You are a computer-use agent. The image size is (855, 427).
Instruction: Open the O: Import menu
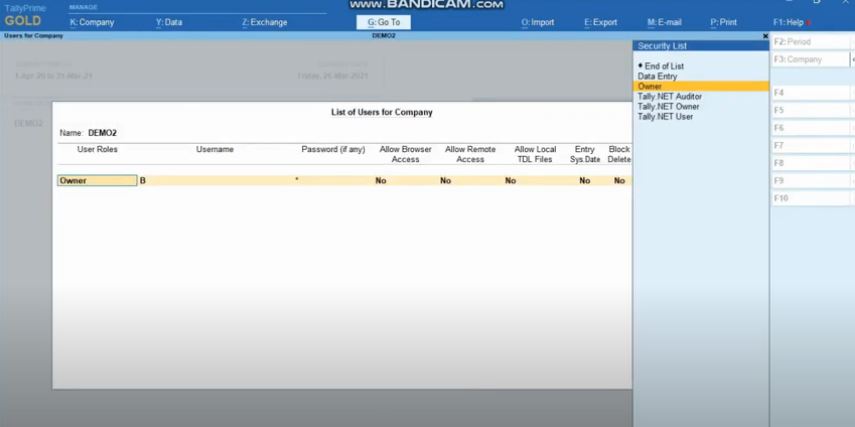click(x=538, y=22)
